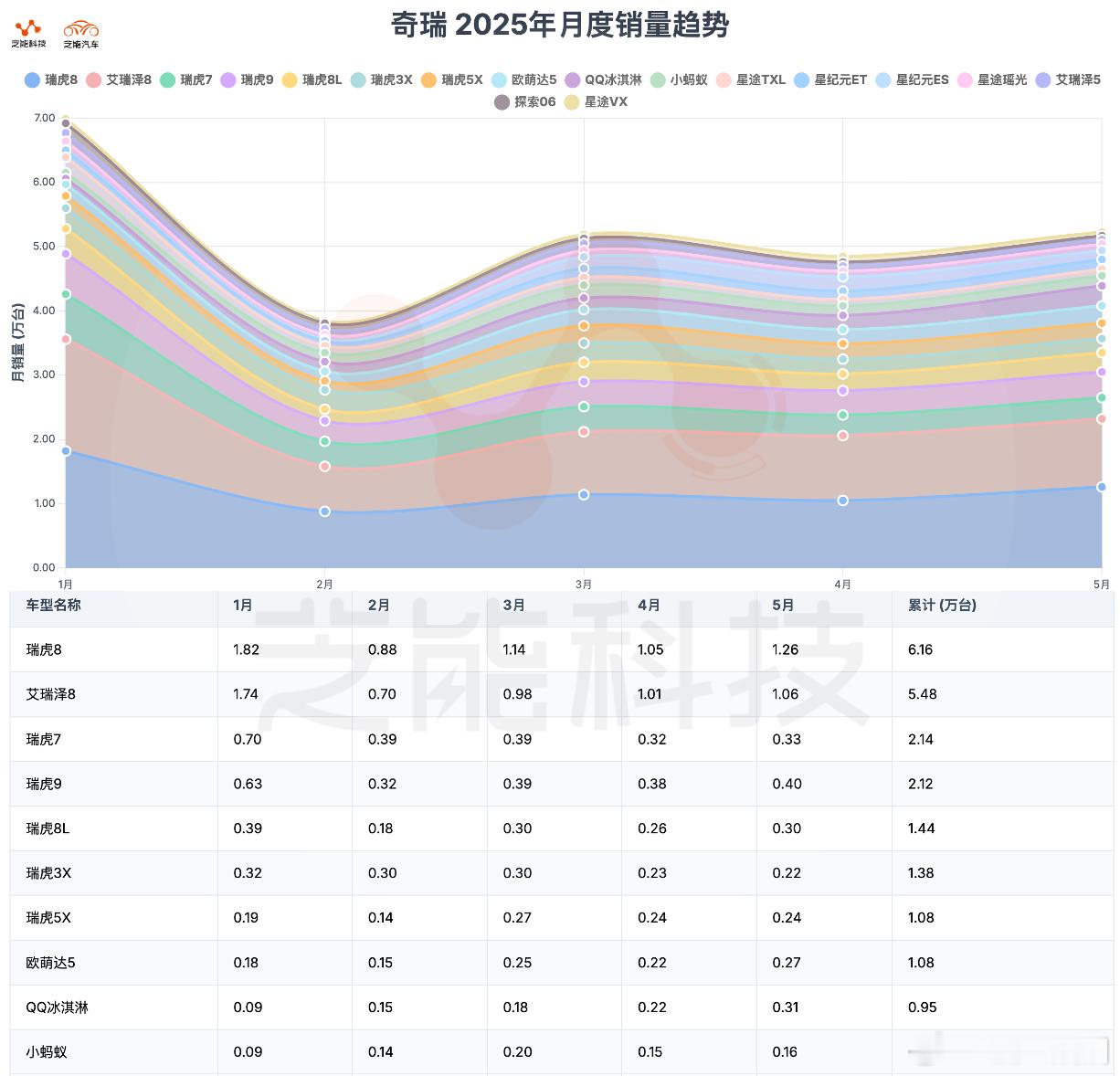Click the 5月 table column header
This screenshot has width=1120, height=1076.
tap(784, 606)
